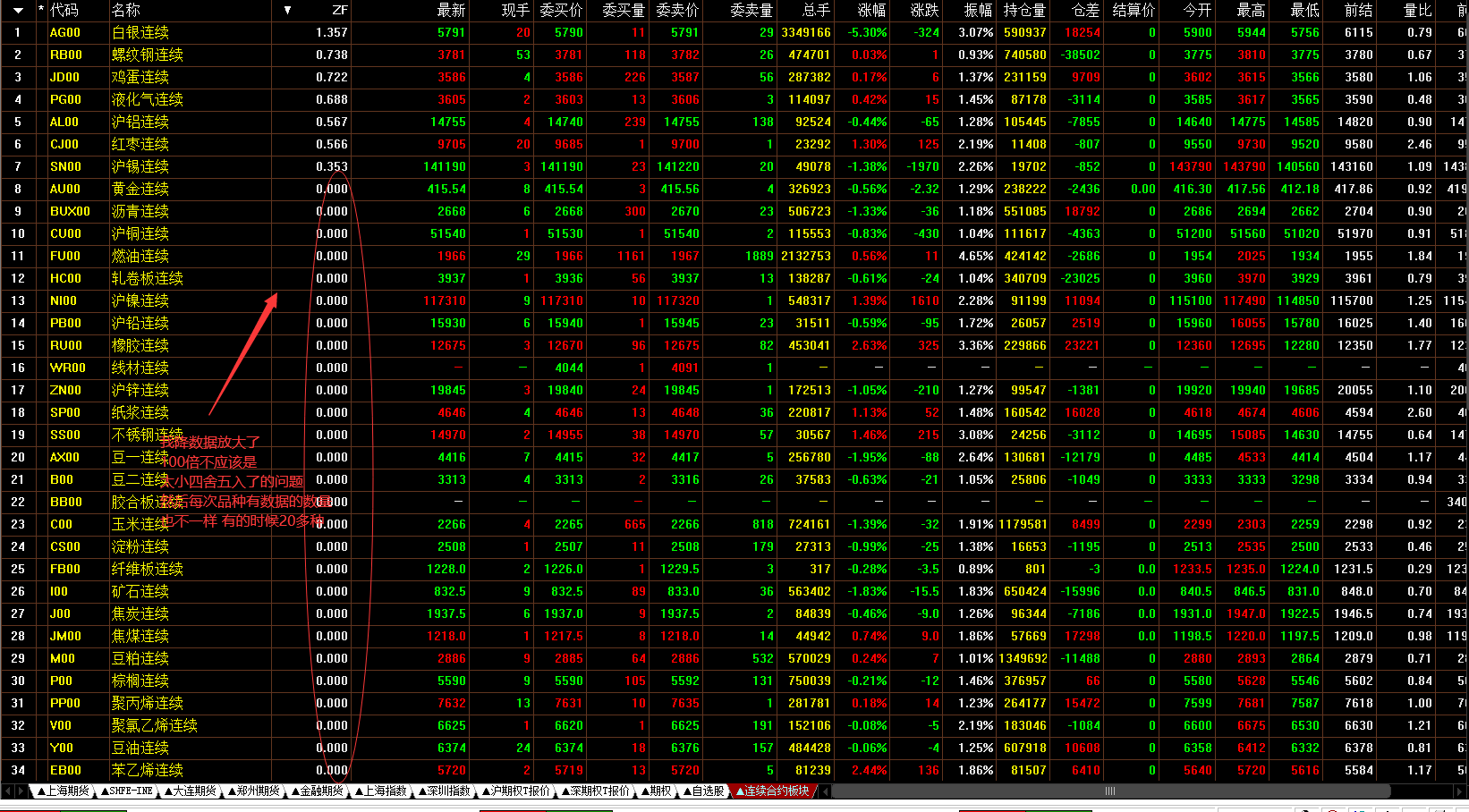Sort by the 持仓量 column header
The image size is (1469, 812).
pos(1024,11)
